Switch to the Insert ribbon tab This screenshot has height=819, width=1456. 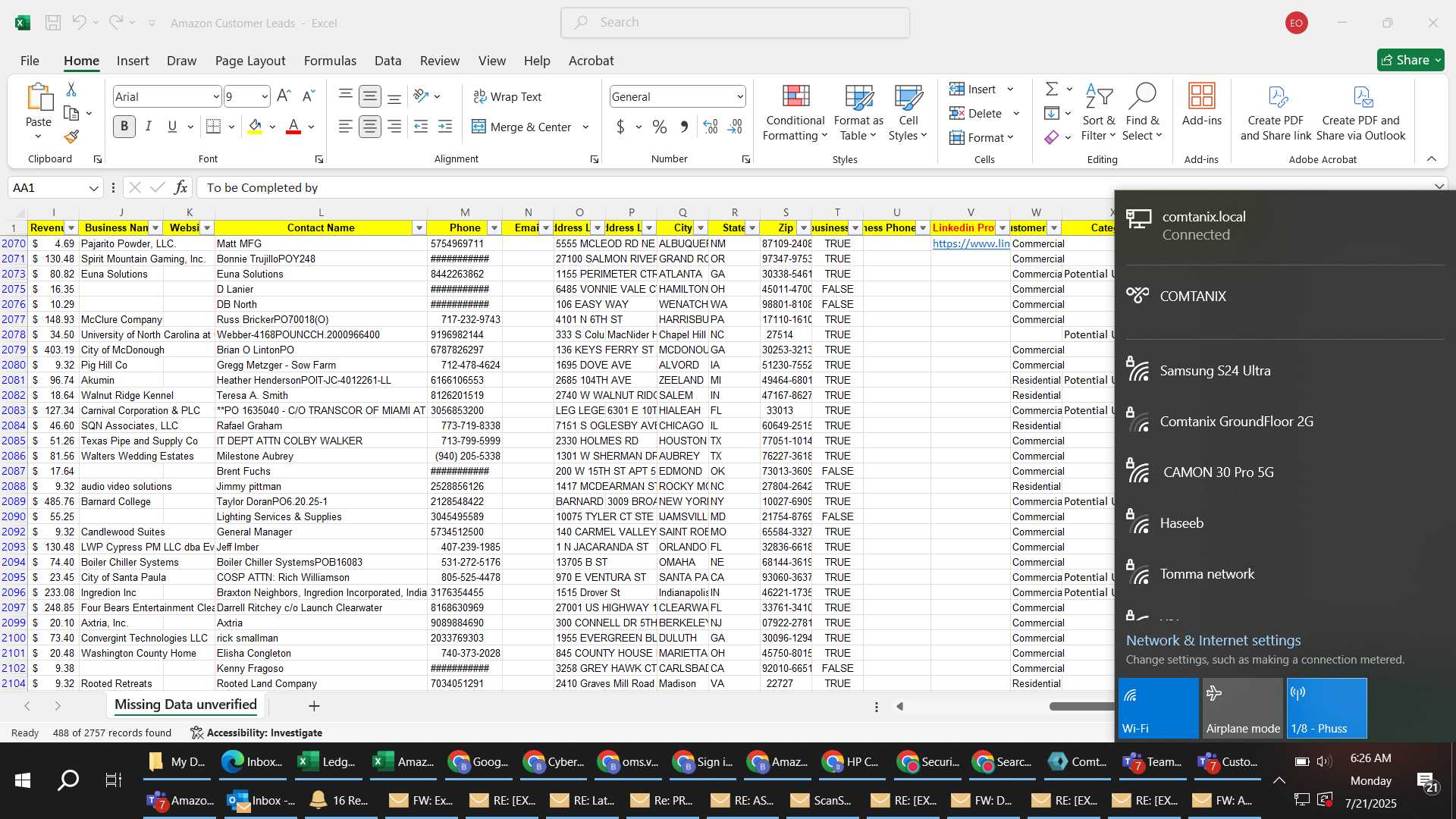point(133,61)
